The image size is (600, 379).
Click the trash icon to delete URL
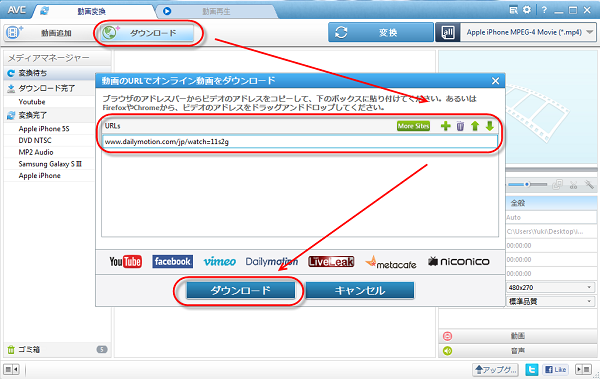460,126
